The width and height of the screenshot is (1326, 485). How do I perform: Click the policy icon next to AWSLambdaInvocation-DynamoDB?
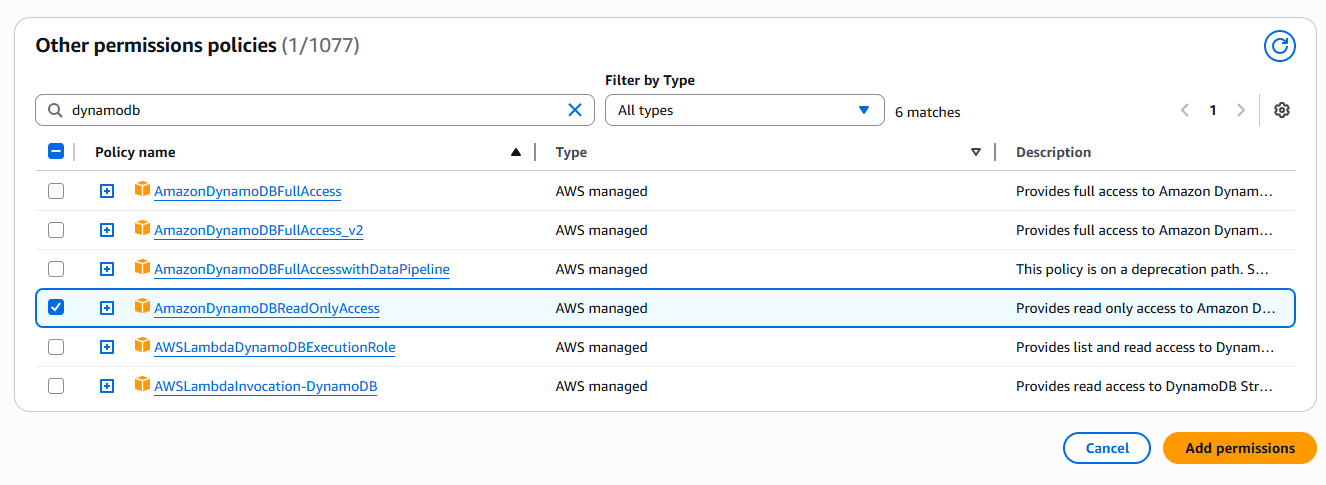pyautogui.click(x=142, y=384)
